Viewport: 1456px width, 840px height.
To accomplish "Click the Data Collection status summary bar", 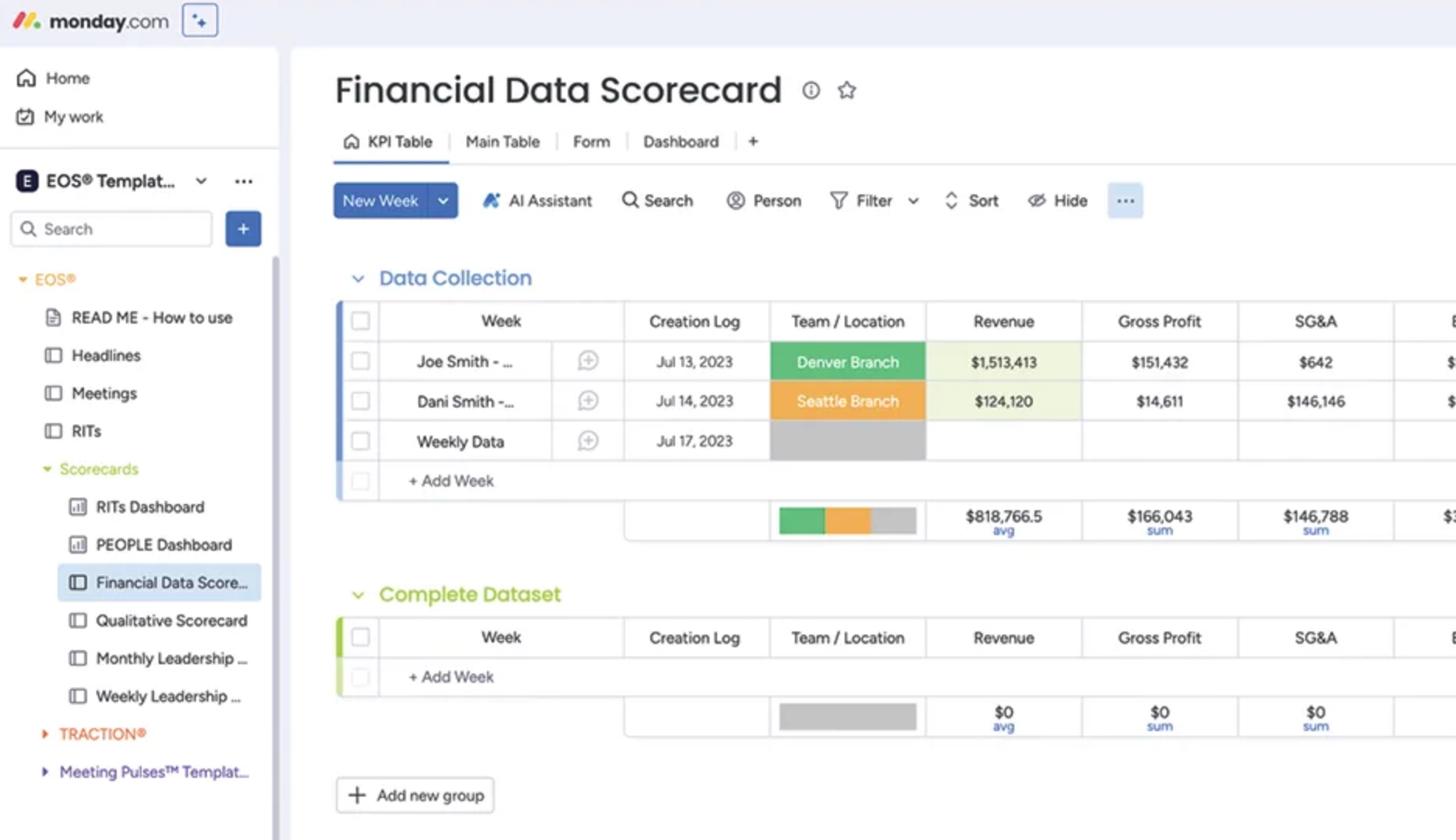I will [x=848, y=520].
